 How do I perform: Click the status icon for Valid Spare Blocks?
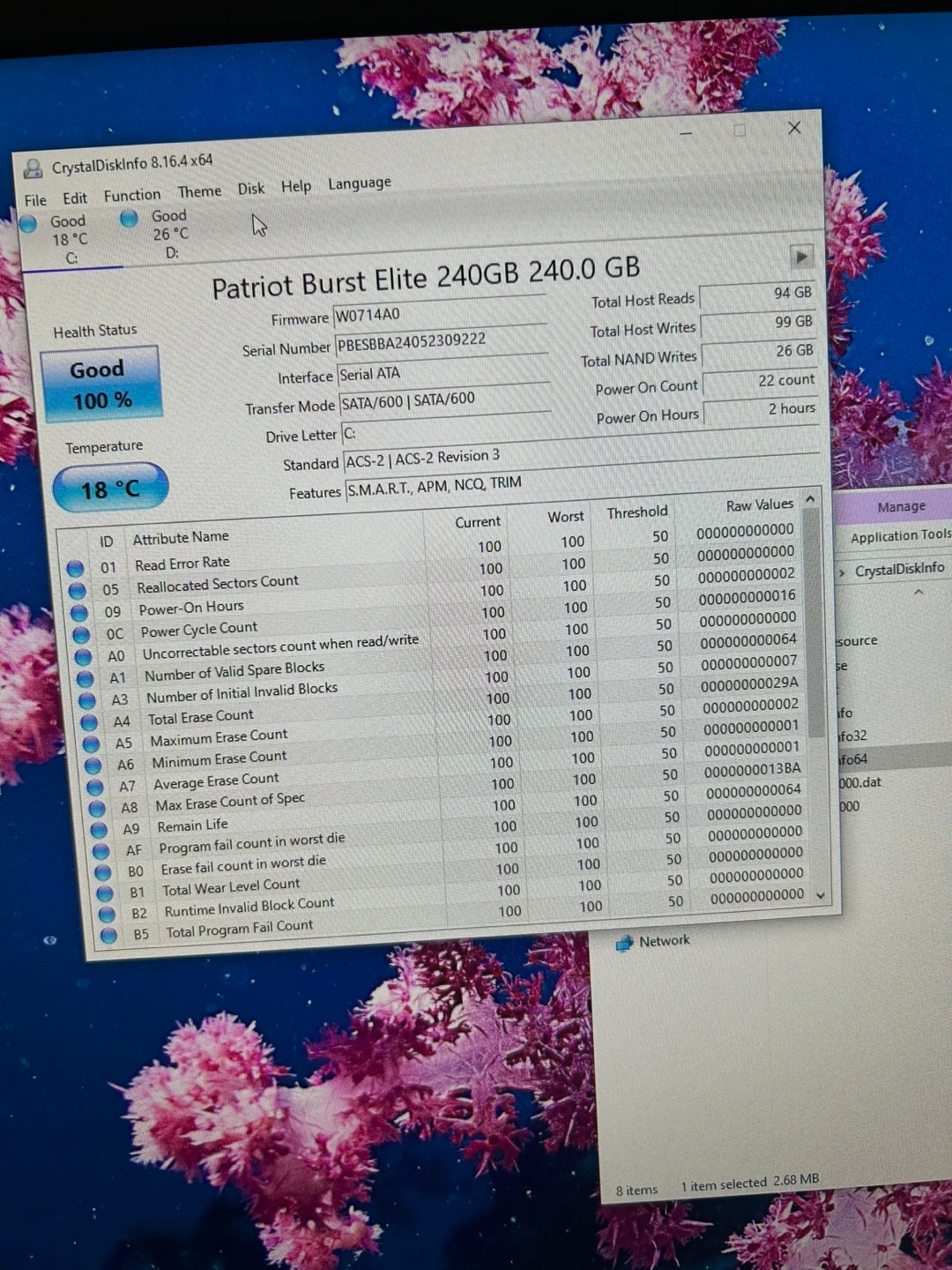coord(86,679)
